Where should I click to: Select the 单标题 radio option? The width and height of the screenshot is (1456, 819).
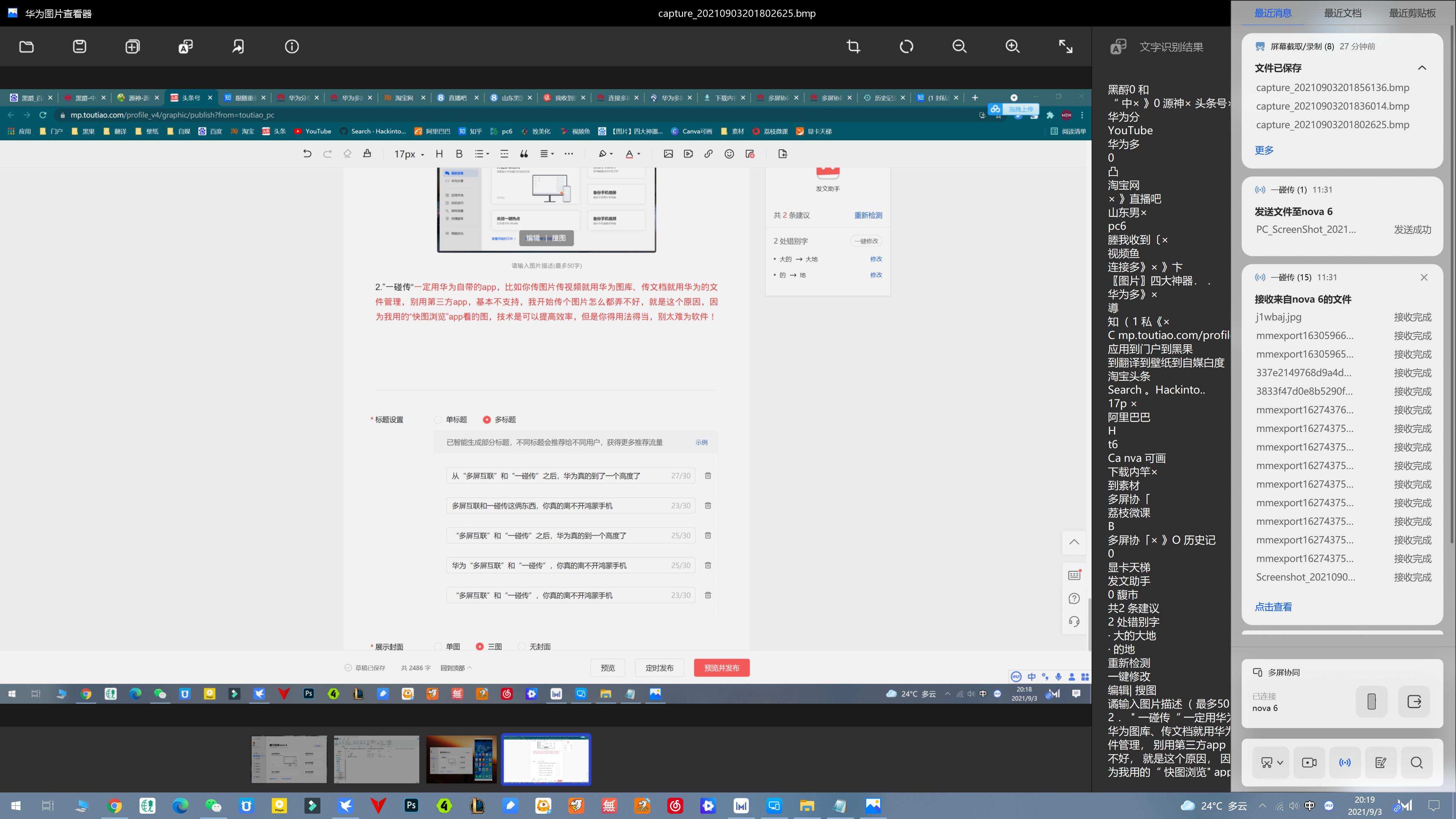click(x=438, y=419)
